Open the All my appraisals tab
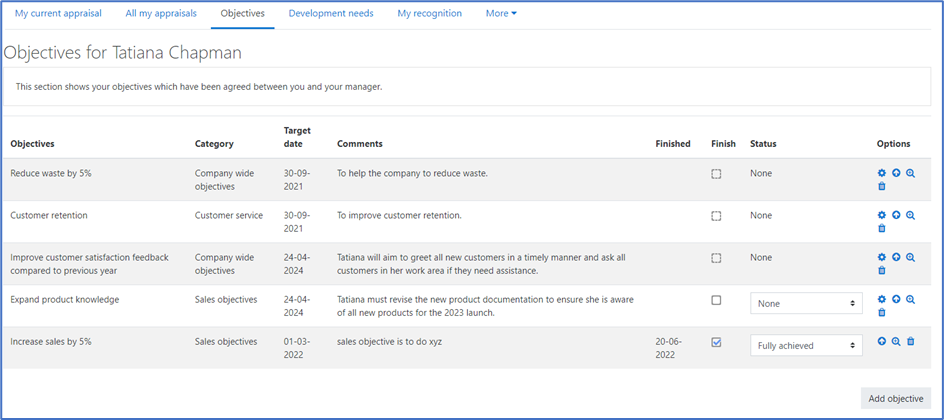 tap(161, 13)
